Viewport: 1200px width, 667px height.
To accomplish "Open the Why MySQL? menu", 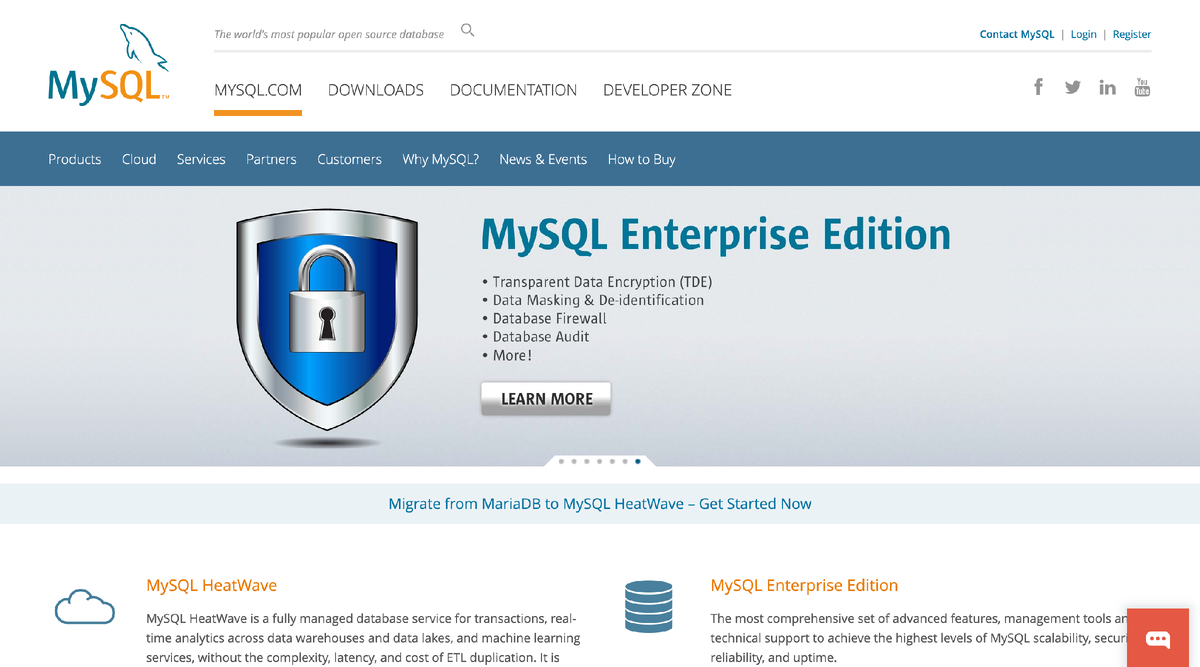I will click(x=441, y=159).
